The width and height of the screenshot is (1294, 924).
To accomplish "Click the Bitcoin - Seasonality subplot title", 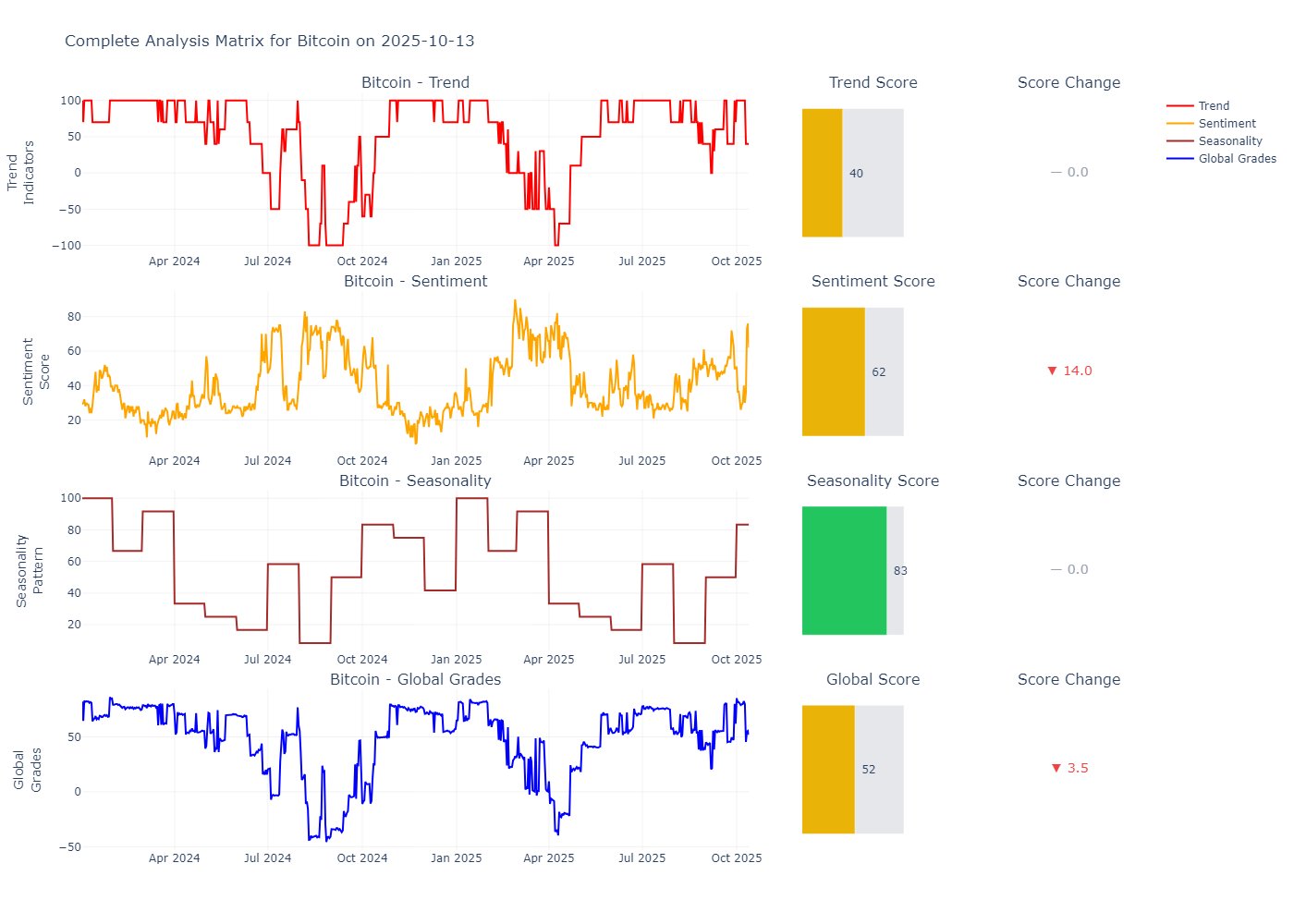I will pos(415,481).
